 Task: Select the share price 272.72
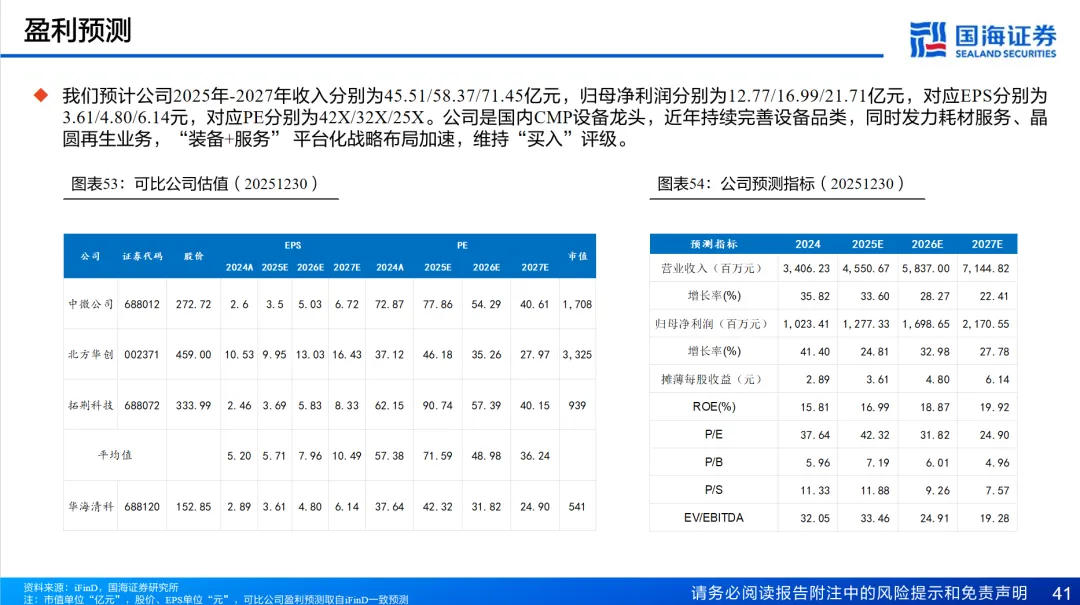[x=194, y=304]
